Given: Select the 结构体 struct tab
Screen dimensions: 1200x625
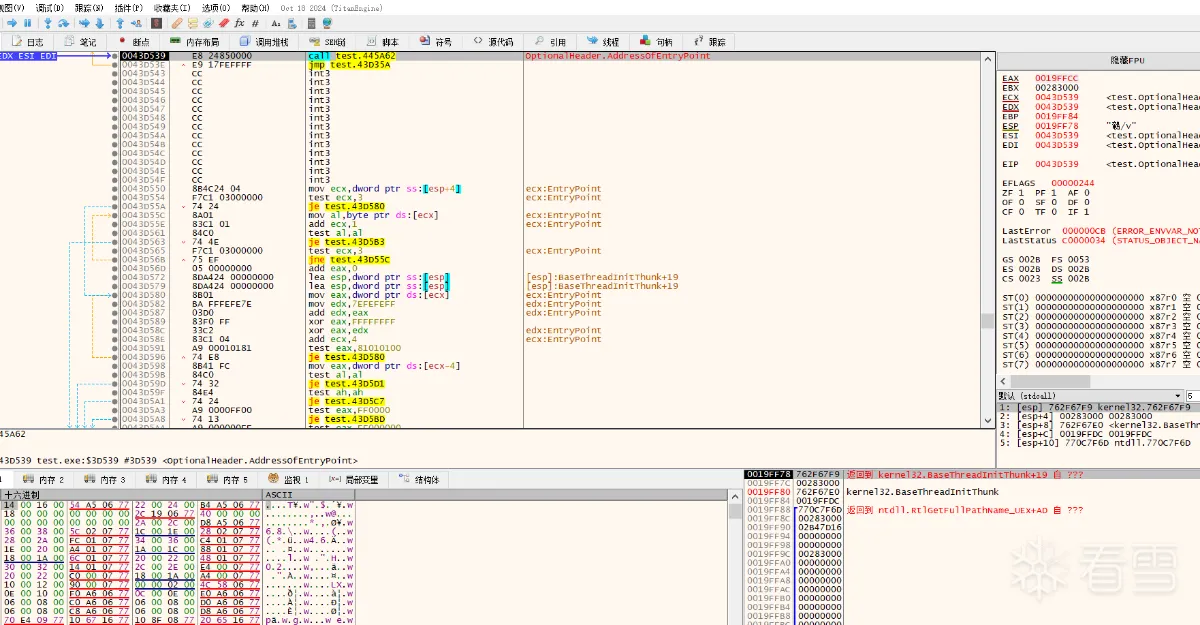Looking at the screenshot, I should click(x=419, y=480).
